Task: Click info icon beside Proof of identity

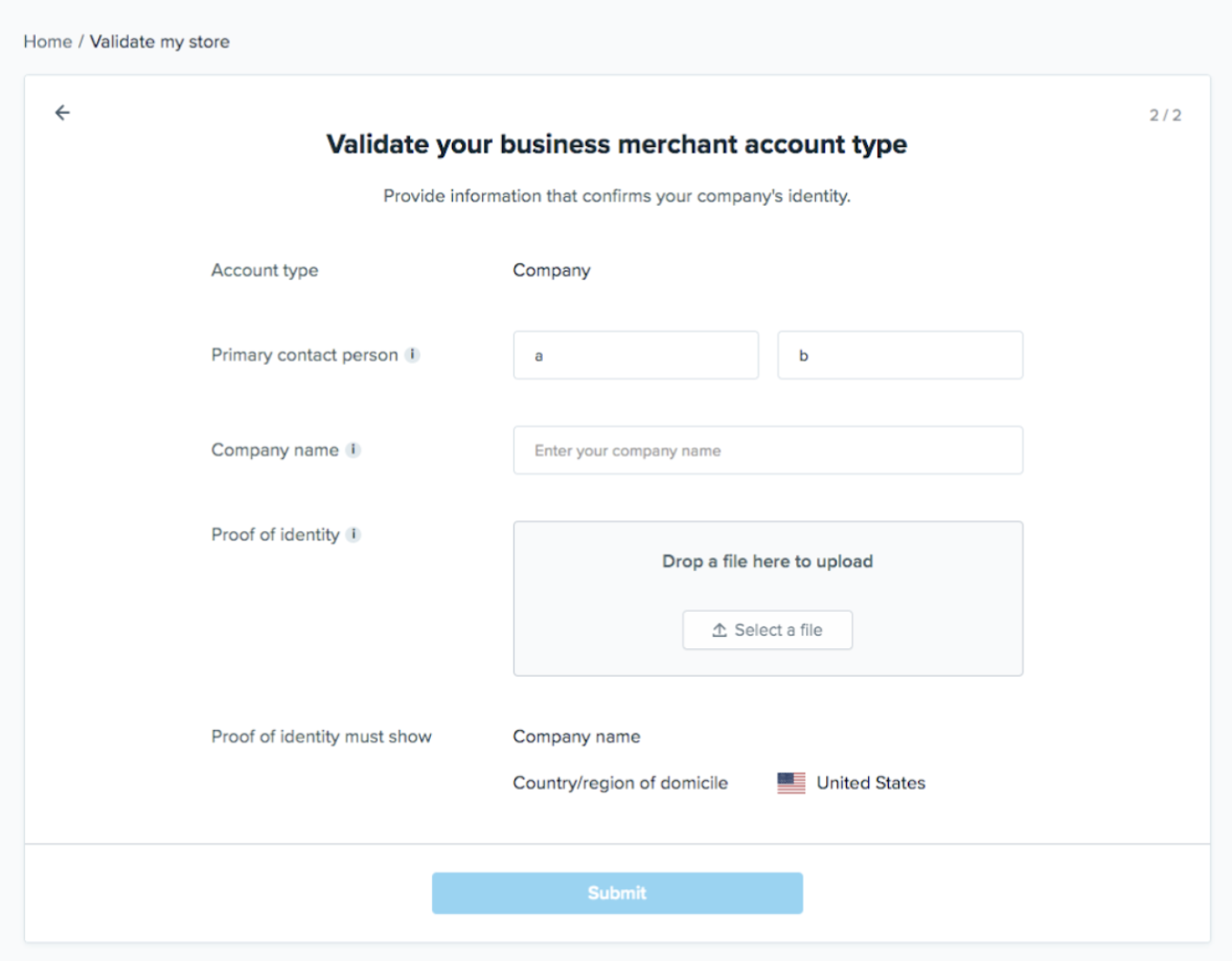Action: click(x=354, y=534)
